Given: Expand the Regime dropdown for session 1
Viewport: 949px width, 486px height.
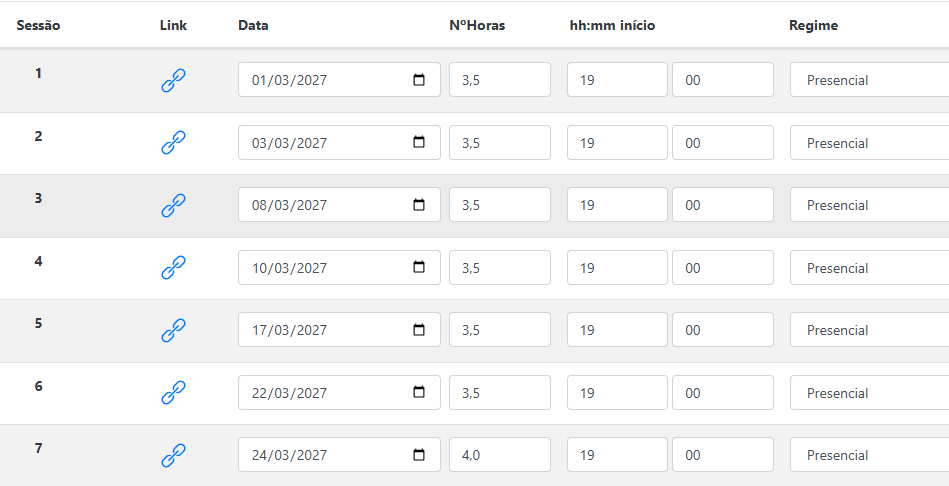Looking at the screenshot, I should coord(870,80).
